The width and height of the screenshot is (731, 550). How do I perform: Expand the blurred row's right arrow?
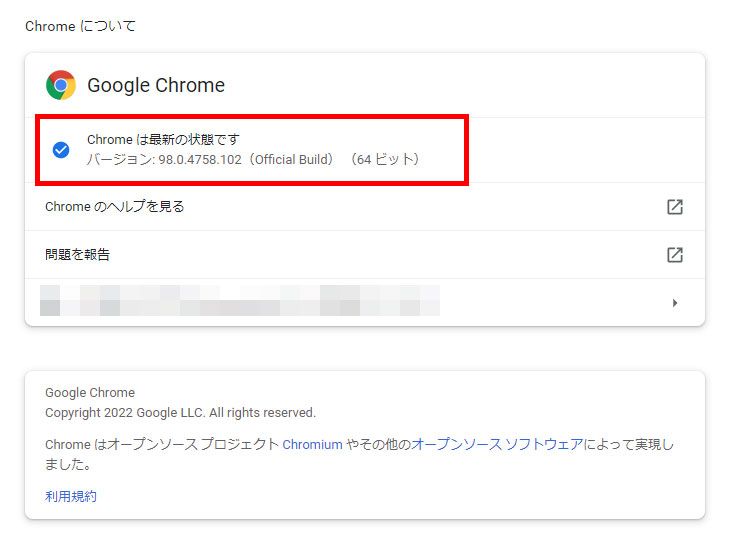pyautogui.click(x=675, y=303)
